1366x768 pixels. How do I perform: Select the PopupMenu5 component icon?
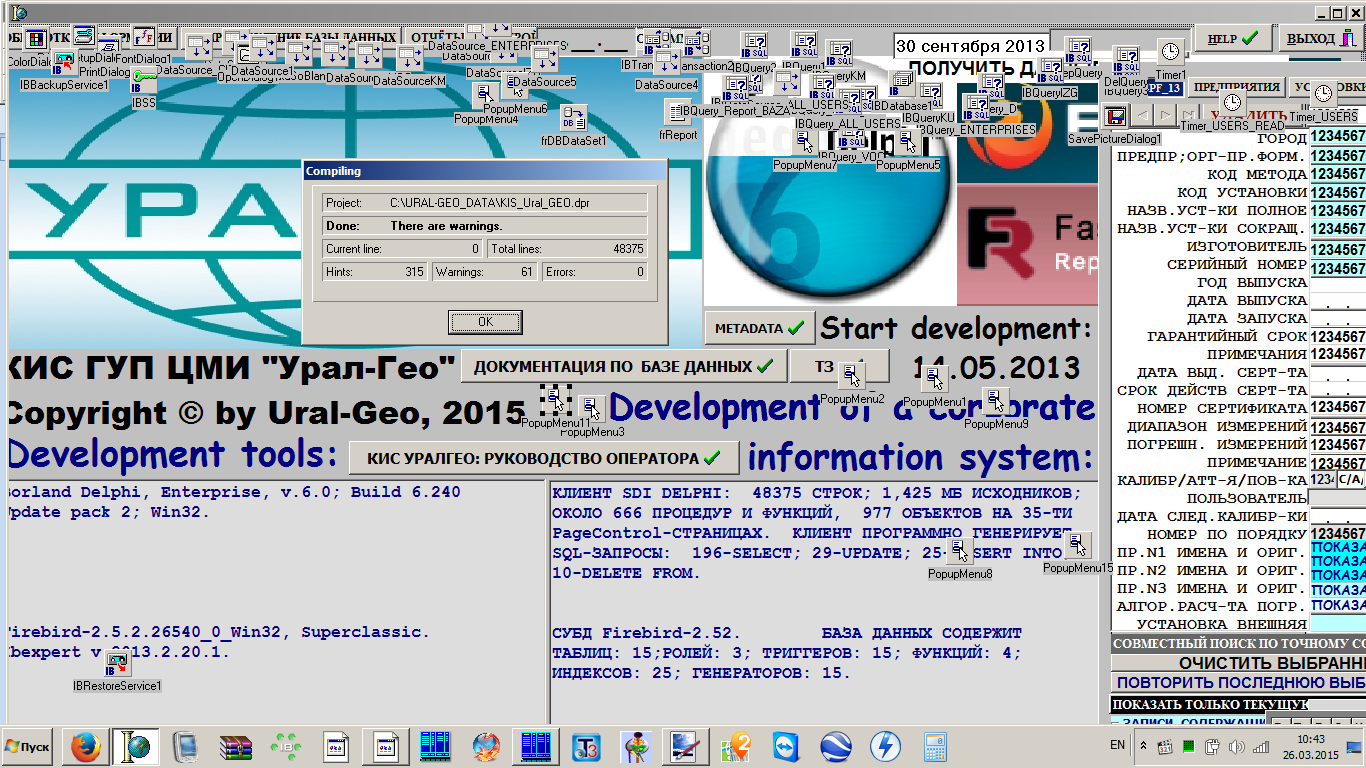pos(908,142)
